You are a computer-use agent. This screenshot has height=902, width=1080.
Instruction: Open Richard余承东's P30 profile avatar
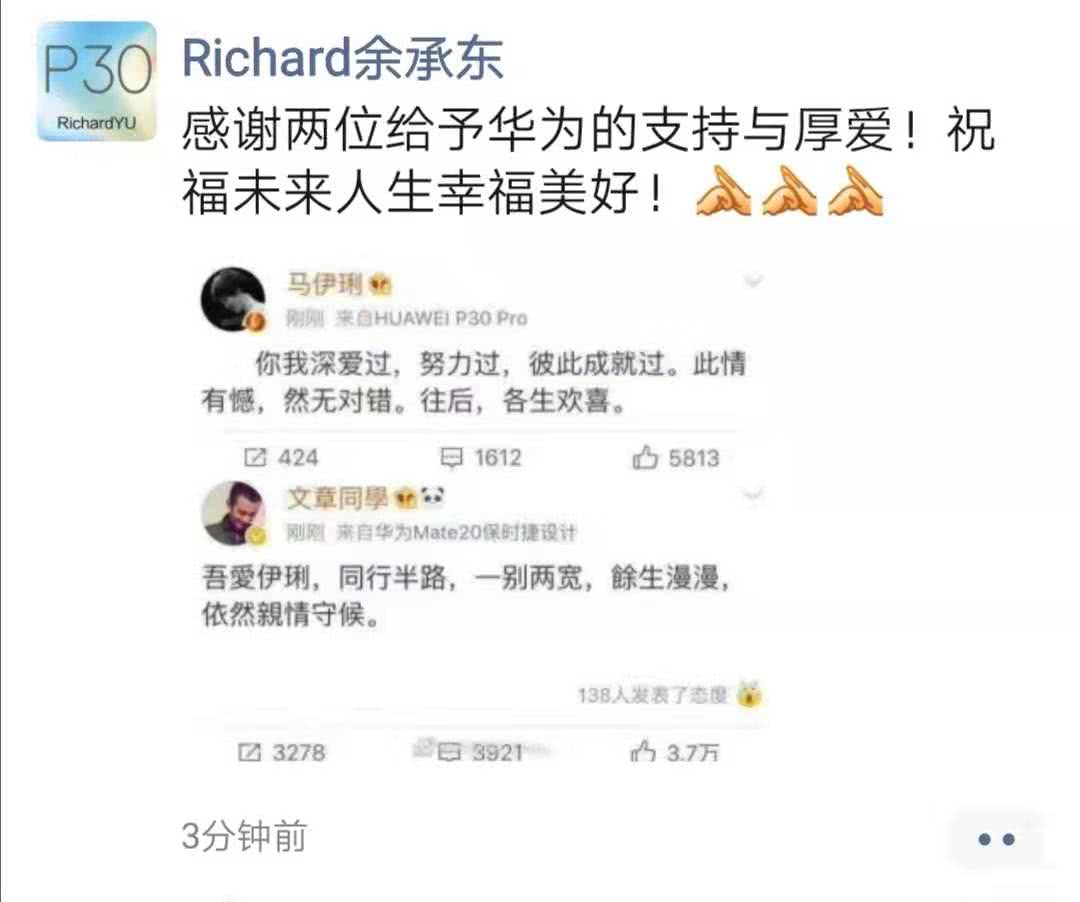(x=97, y=81)
